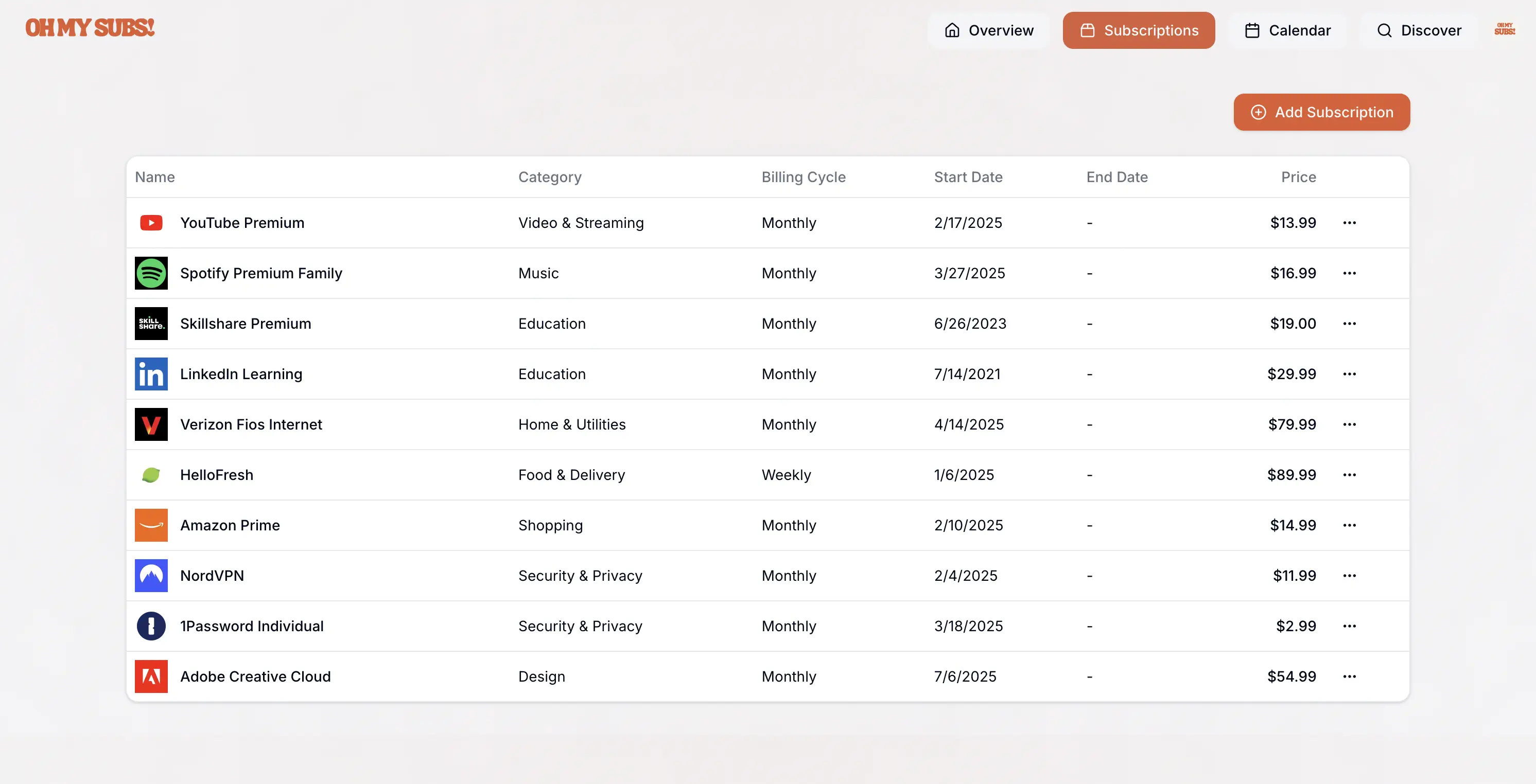Click the Start Date column header
The image size is (1536, 784).
(968, 177)
